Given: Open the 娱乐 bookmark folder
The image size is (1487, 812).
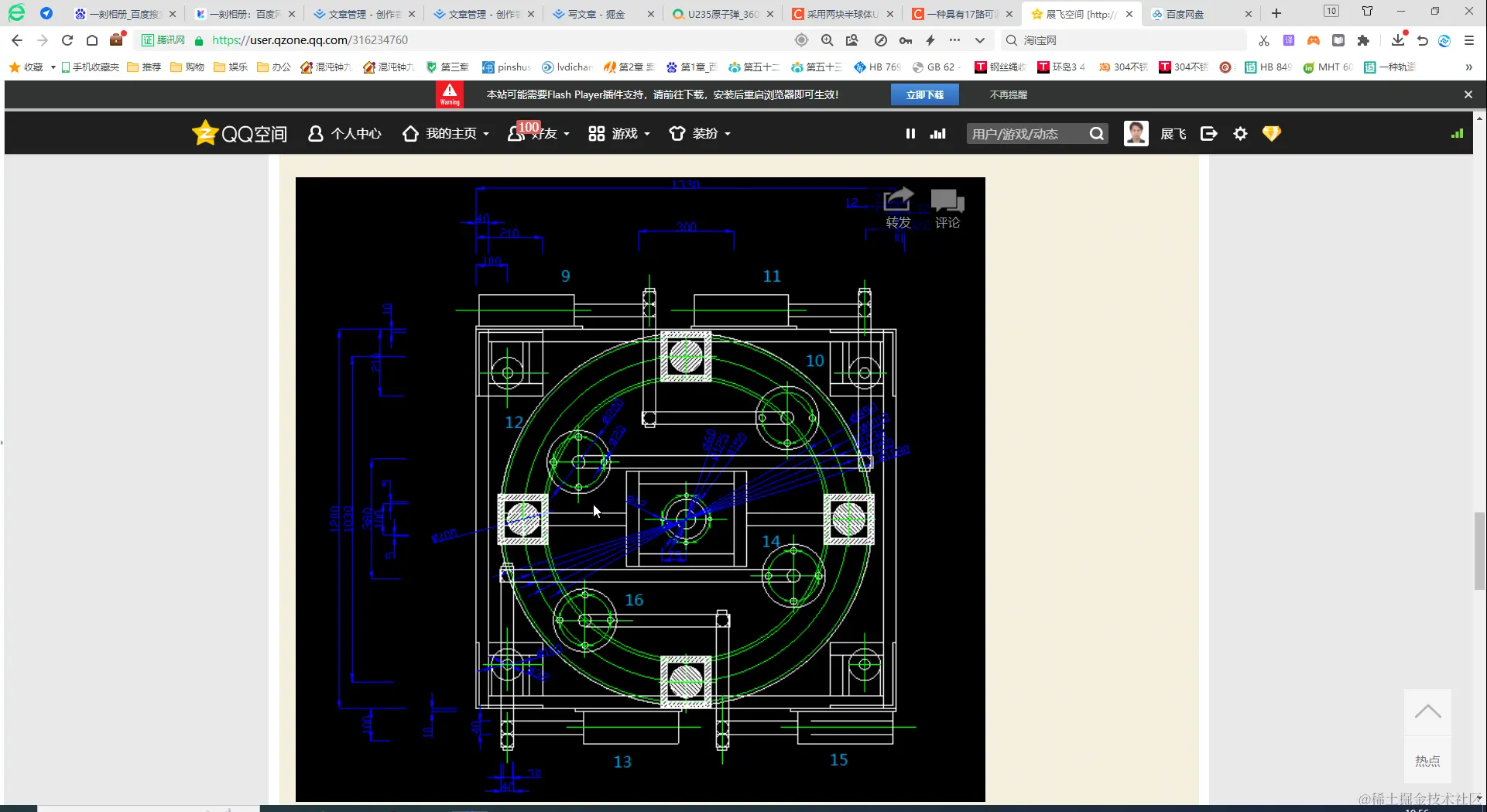Looking at the screenshot, I should pyautogui.click(x=231, y=67).
